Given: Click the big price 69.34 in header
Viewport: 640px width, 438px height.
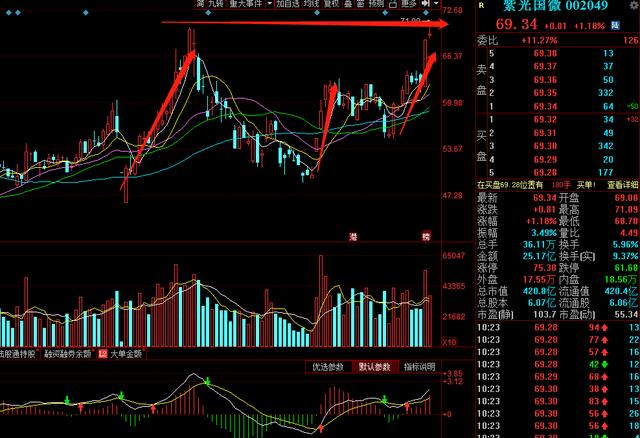Looking at the screenshot, I should [x=516, y=24].
